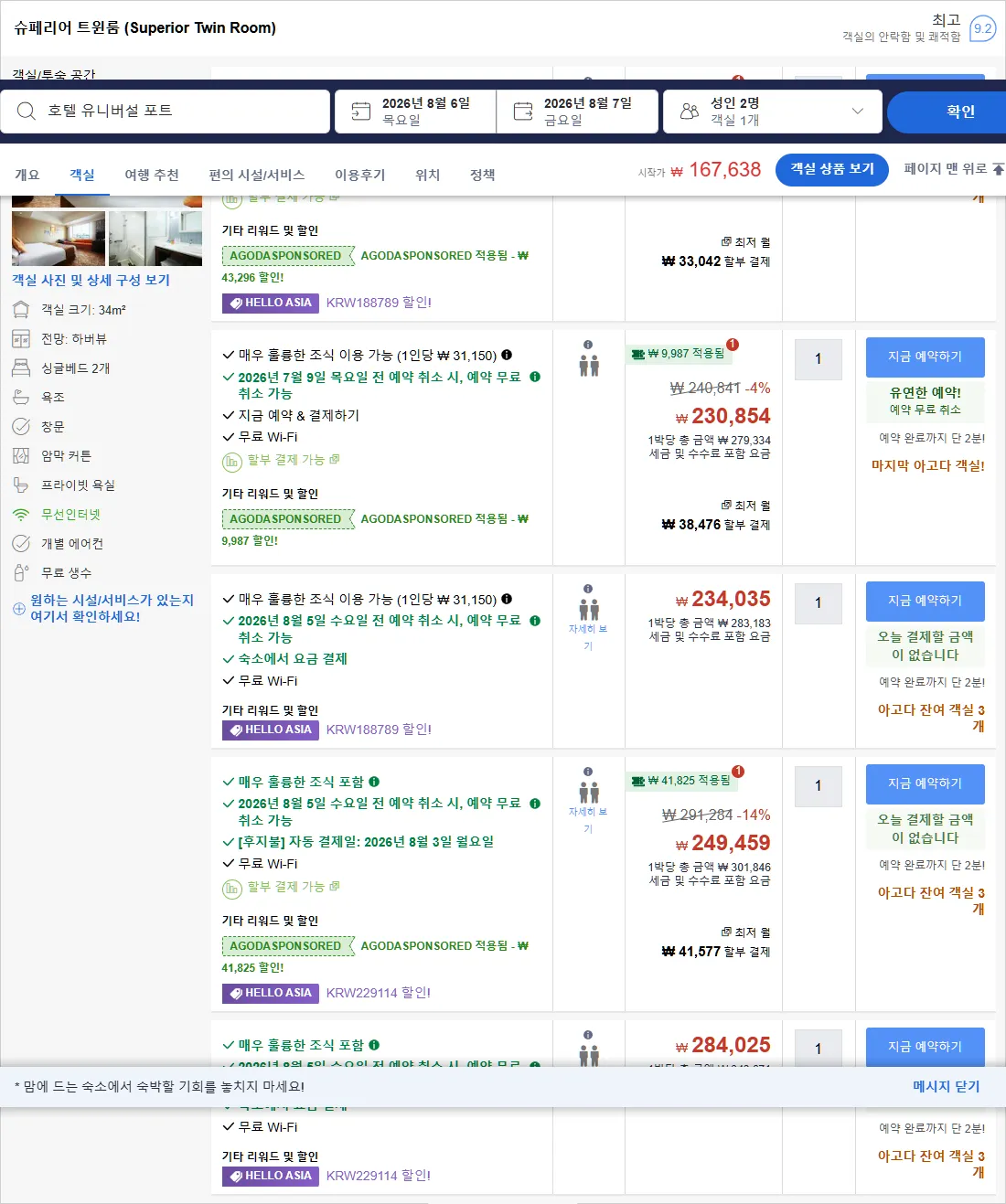The height and width of the screenshot is (1204, 1006).
Task: Click the bathtub icon
Action: [21, 398]
